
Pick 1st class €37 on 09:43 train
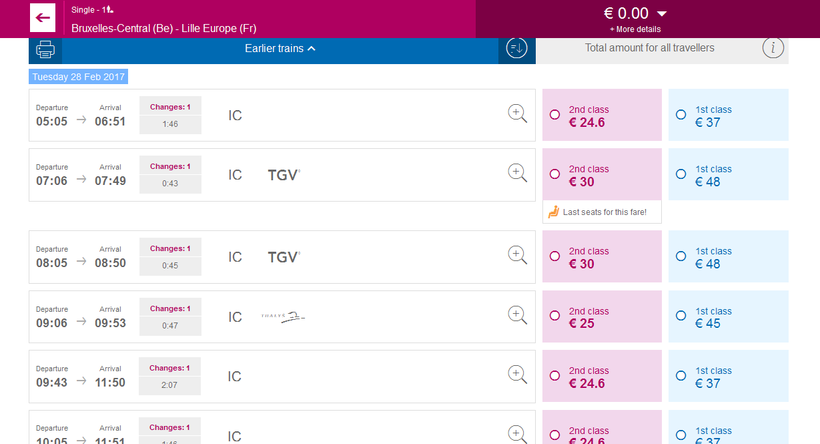pos(681,376)
